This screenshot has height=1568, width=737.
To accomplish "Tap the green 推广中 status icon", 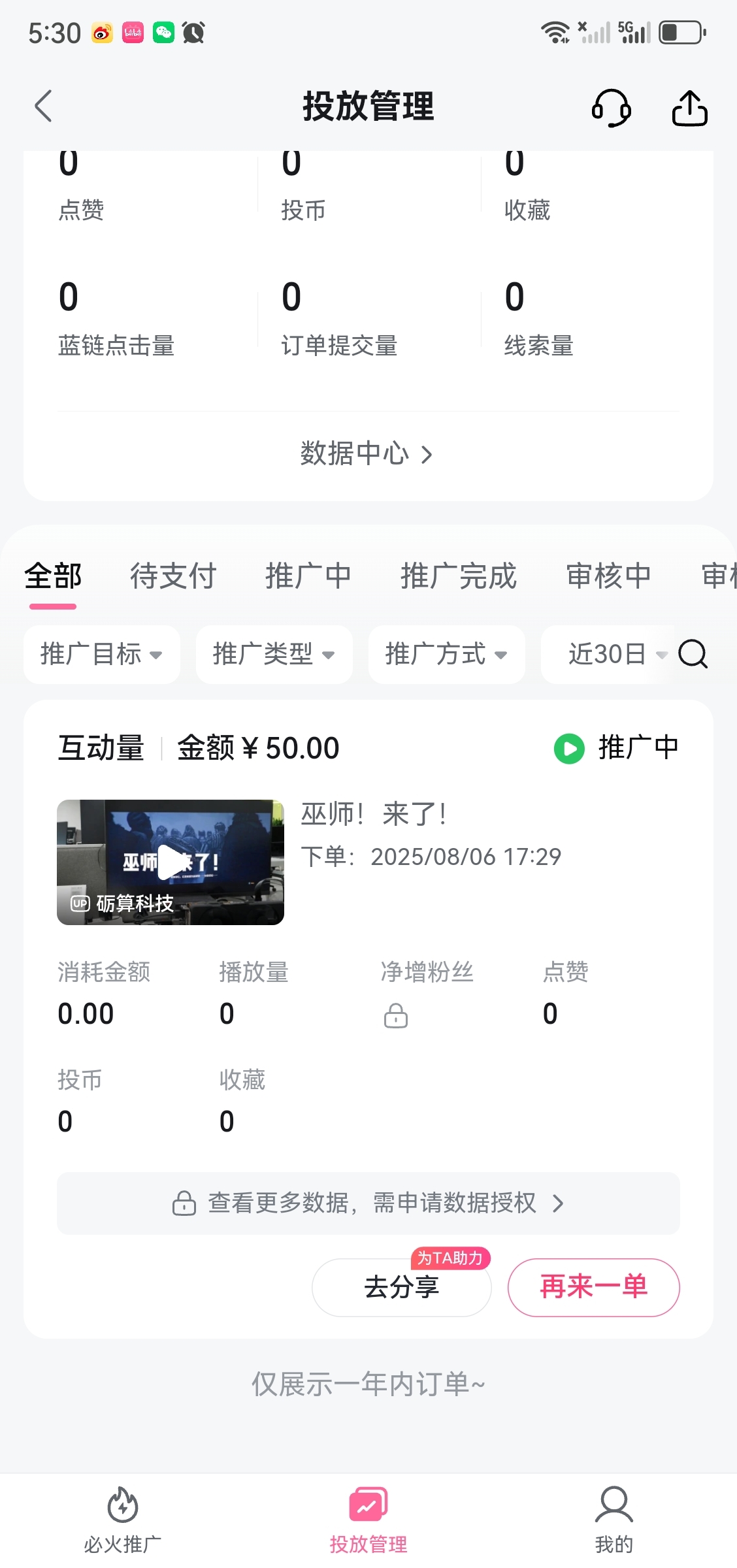I will [569, 749].
